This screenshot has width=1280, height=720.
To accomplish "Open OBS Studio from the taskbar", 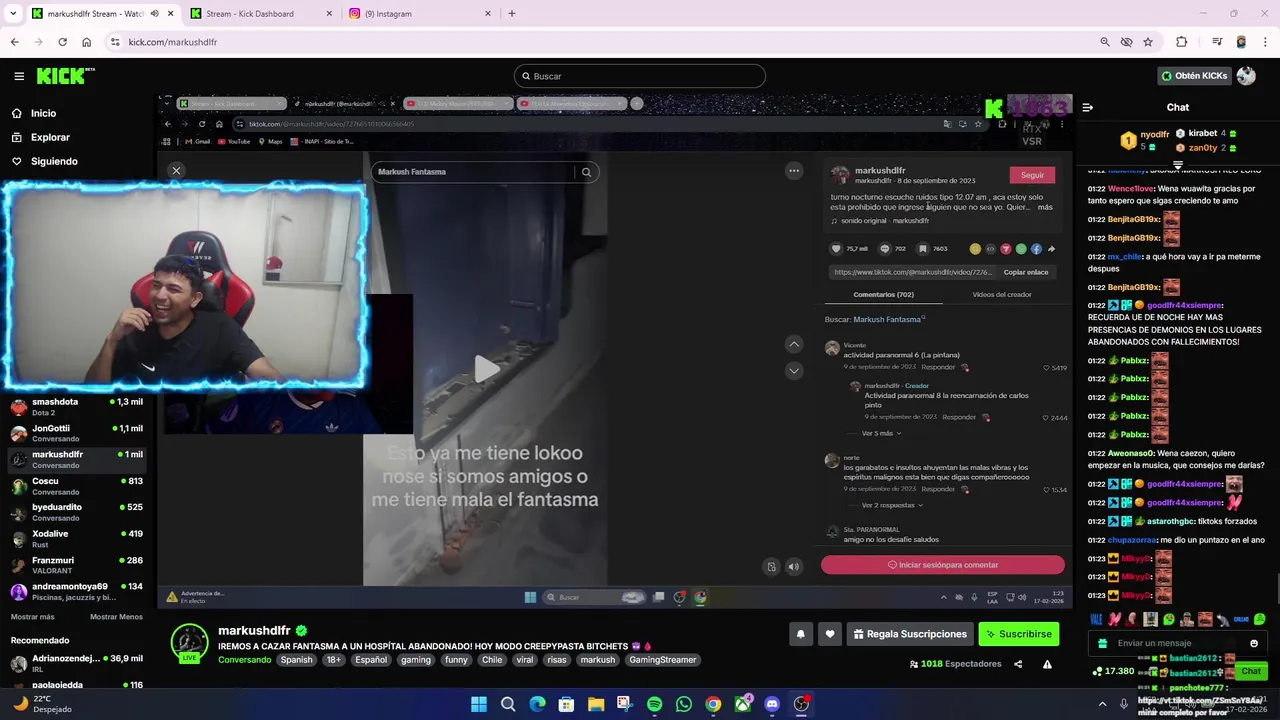I will click(801, 704).
